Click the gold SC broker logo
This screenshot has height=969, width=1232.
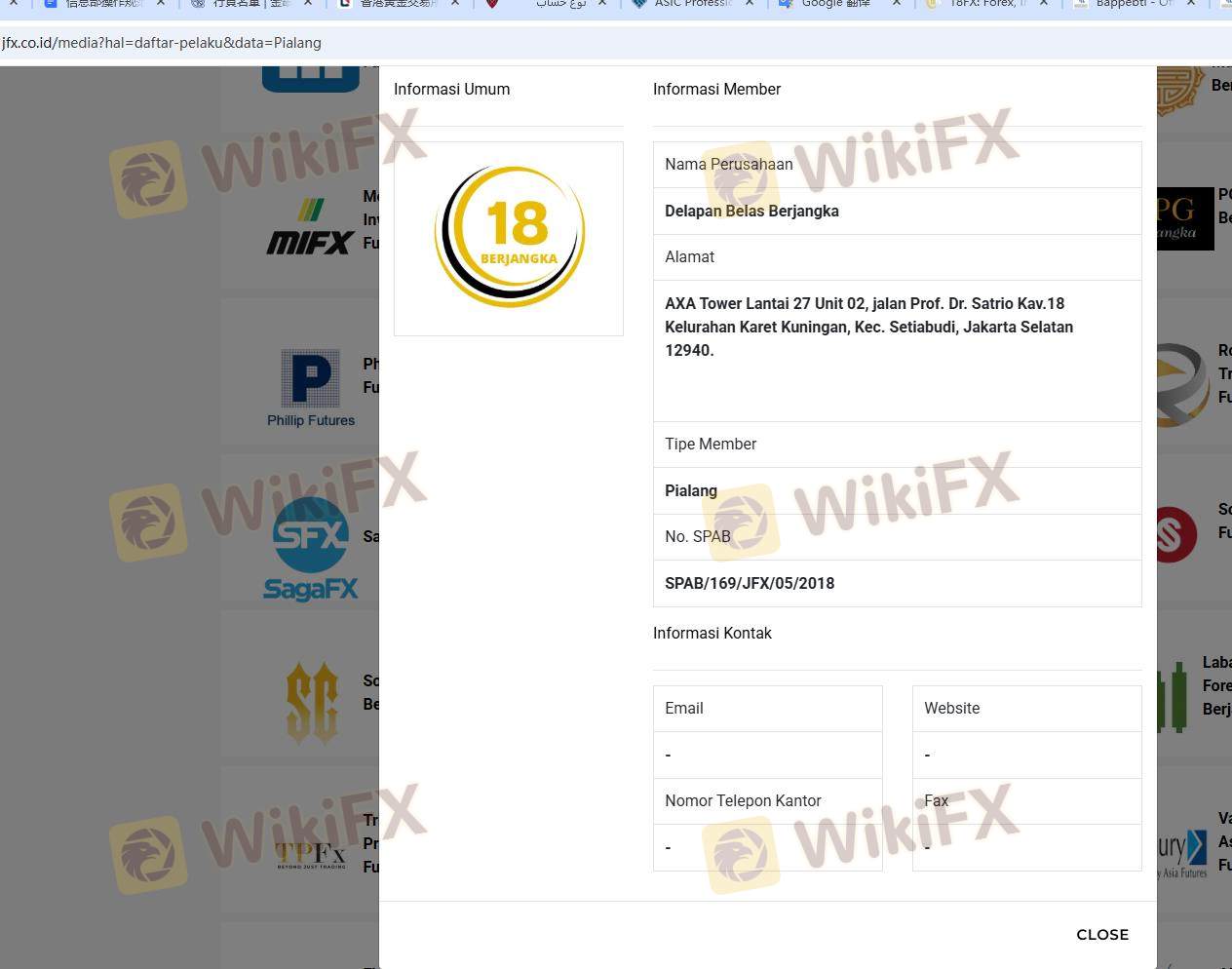point(312,702)
